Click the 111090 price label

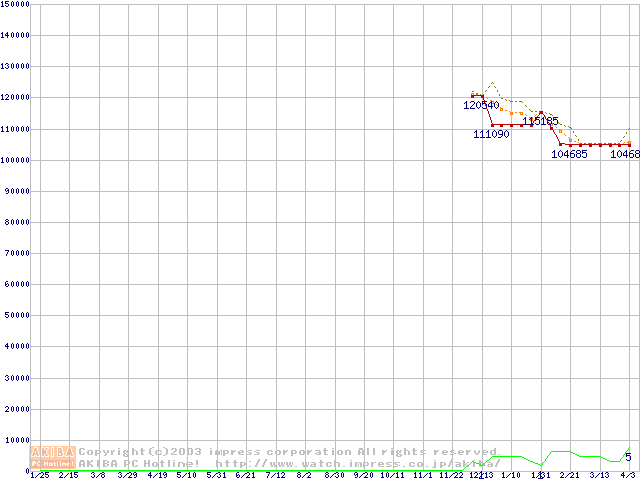pos(491,134)
